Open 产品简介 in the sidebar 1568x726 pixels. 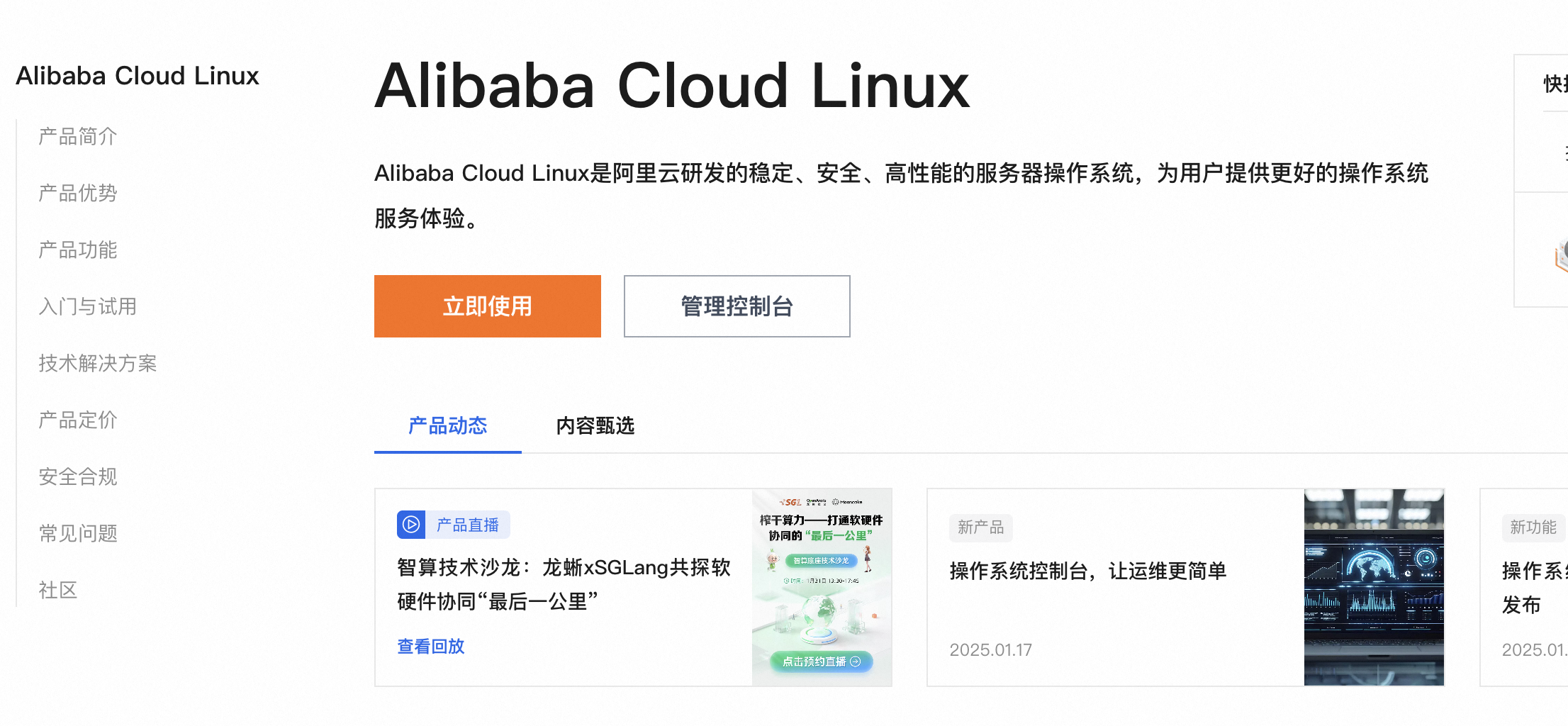click(x=77, y=136)
